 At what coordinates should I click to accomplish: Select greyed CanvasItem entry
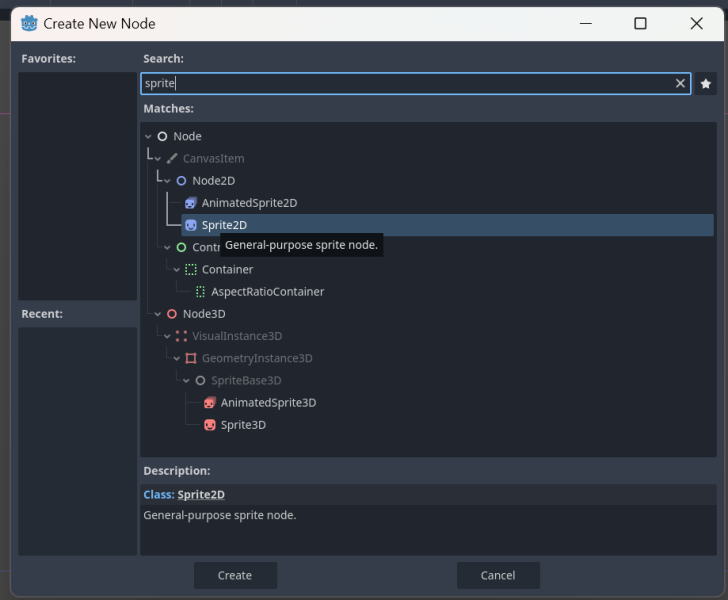[x=214, y=159]
